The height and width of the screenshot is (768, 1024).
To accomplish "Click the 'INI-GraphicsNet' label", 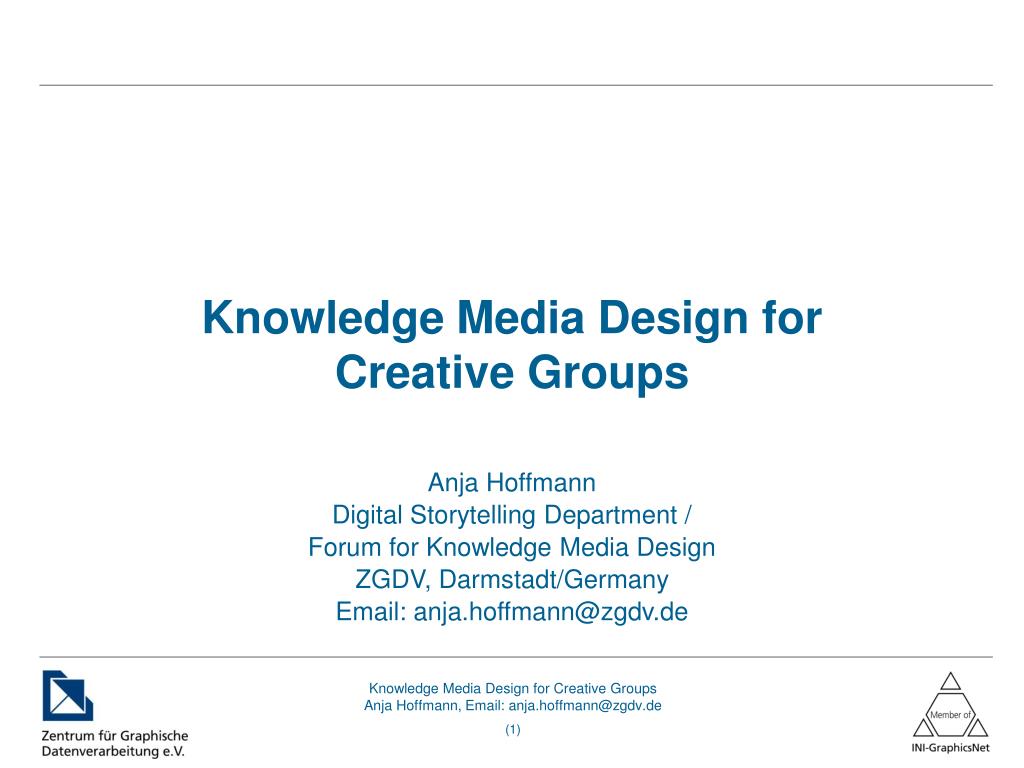I will coord(950,748).
